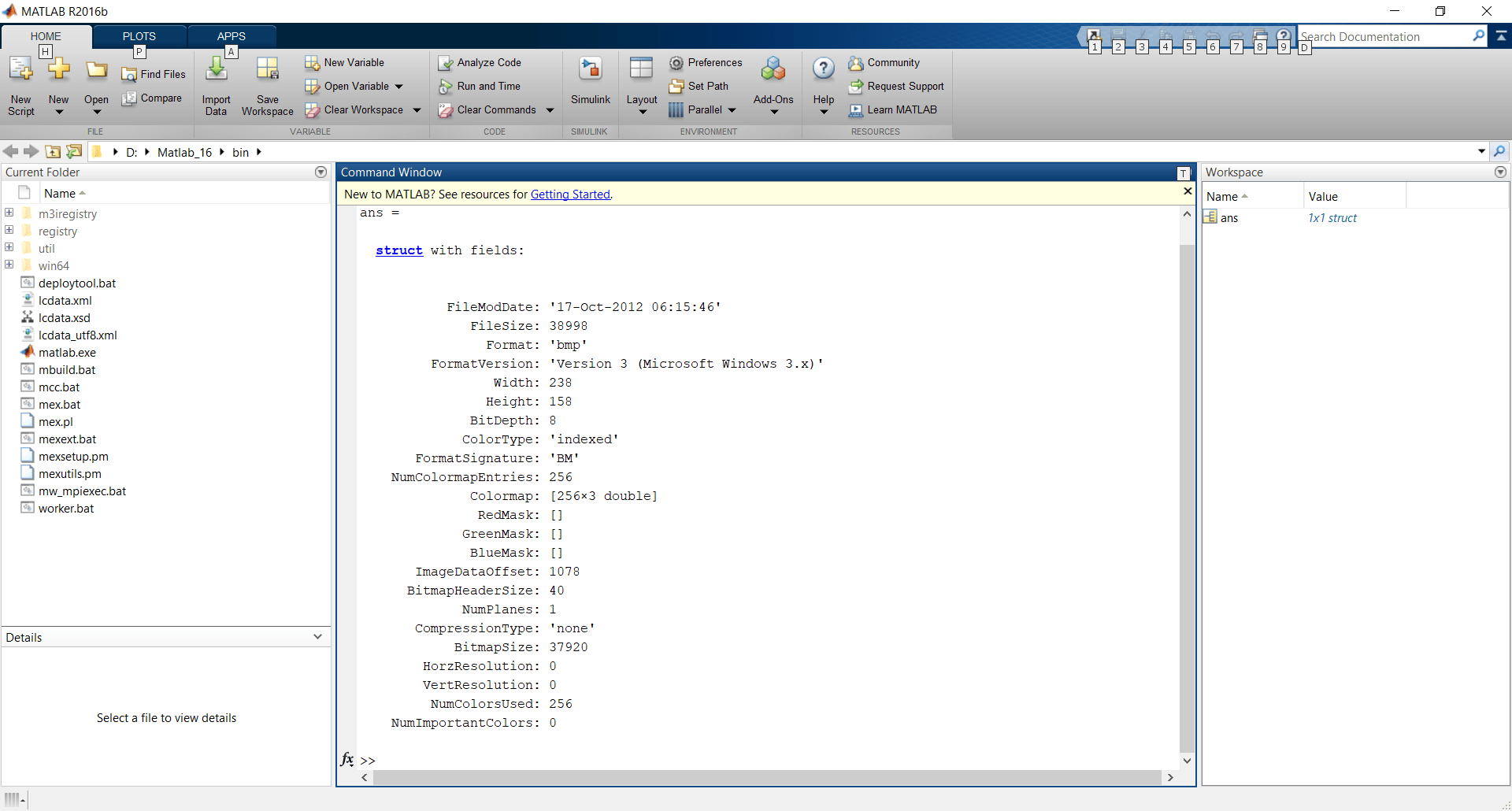Click Browse for folder icon
The image size is (1512, 811).
click(x=74, y=151)
